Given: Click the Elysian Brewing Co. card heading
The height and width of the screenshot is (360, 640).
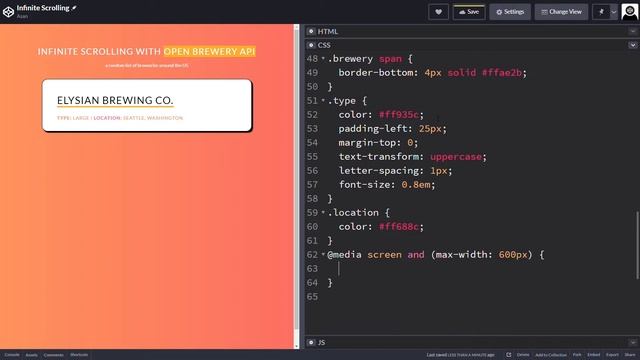Looking at the screenshot, I should coord(115,100).
